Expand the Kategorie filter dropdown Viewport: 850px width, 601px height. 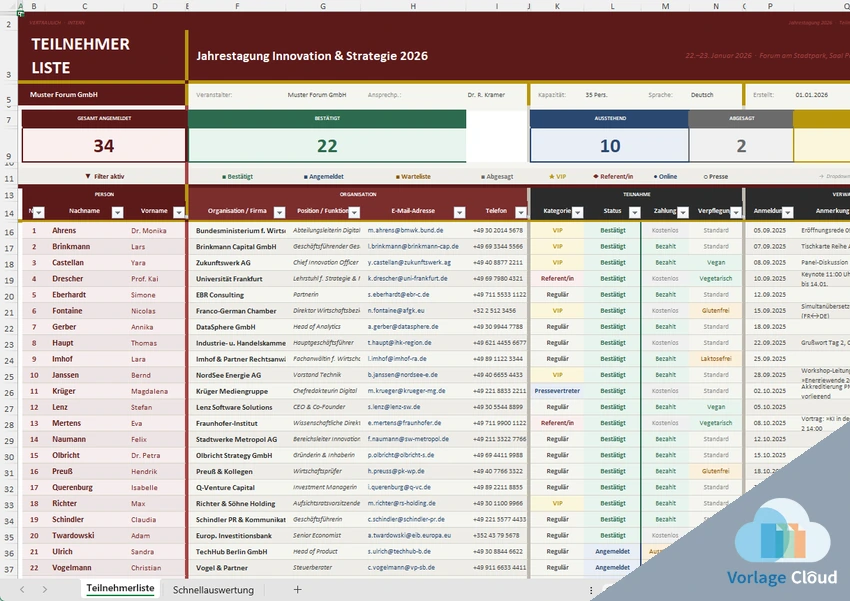[x=577, y=212]
